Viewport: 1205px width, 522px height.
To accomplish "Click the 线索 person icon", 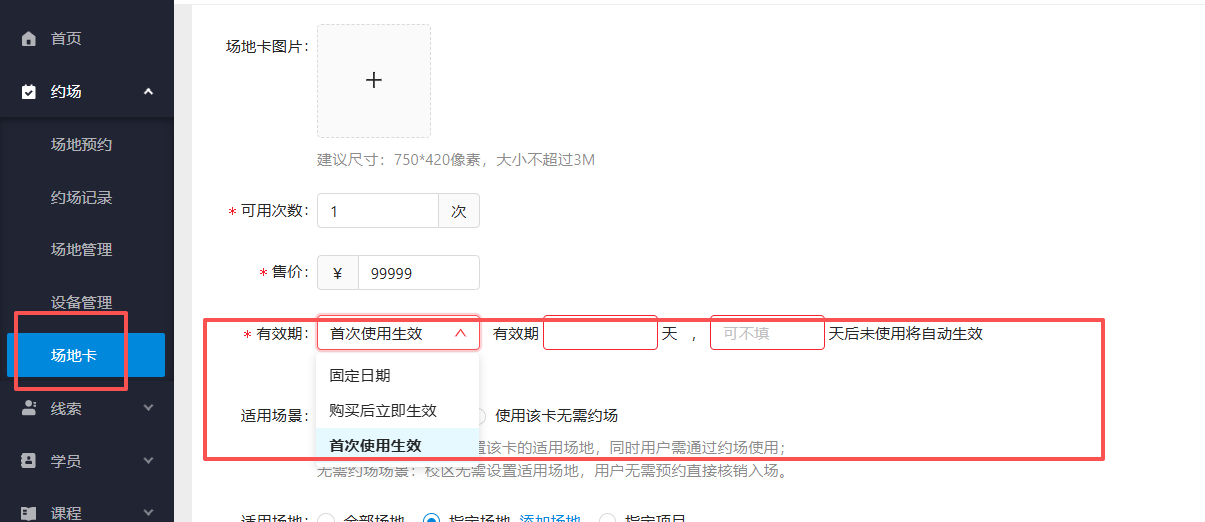I will 28,408.
